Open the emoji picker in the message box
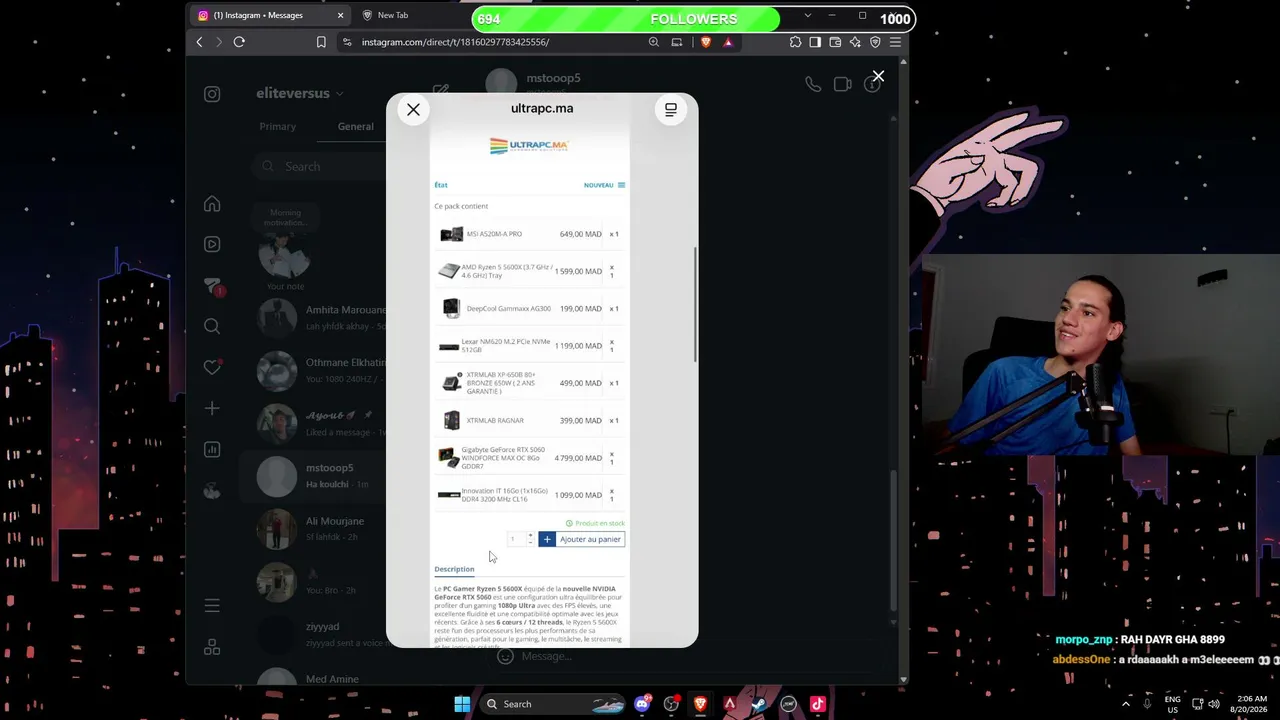1280x720 pixels. [506, 656]
